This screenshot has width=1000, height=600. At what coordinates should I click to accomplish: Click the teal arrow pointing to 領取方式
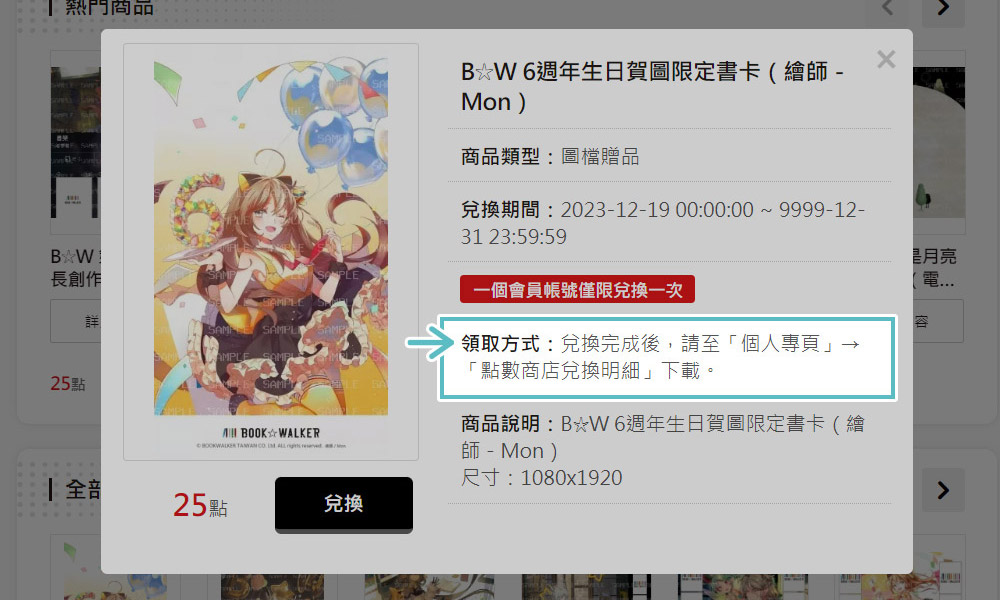coord(429,344)
